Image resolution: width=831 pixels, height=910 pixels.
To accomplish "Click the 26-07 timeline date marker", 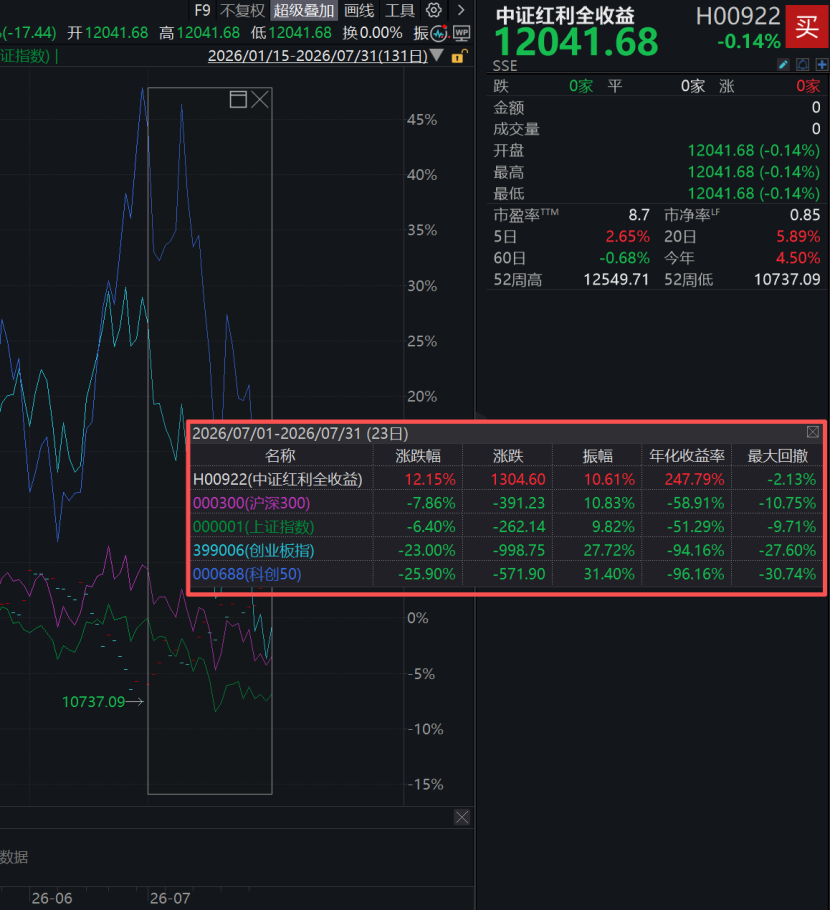I will pyautogui.click(x=170, y=898).
